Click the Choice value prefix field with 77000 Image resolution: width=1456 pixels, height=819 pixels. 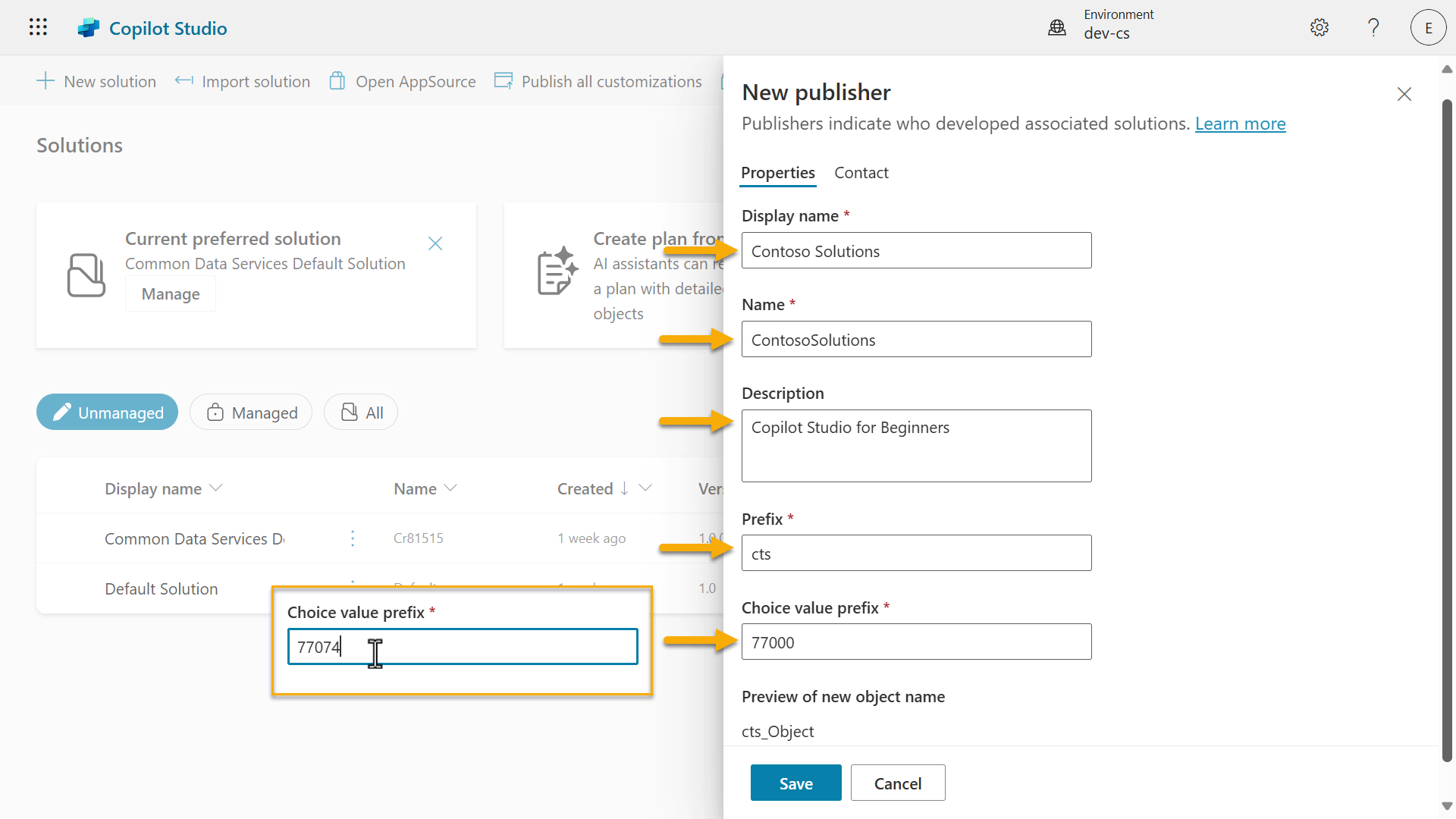pyautogui.click(x=916, y=642)
